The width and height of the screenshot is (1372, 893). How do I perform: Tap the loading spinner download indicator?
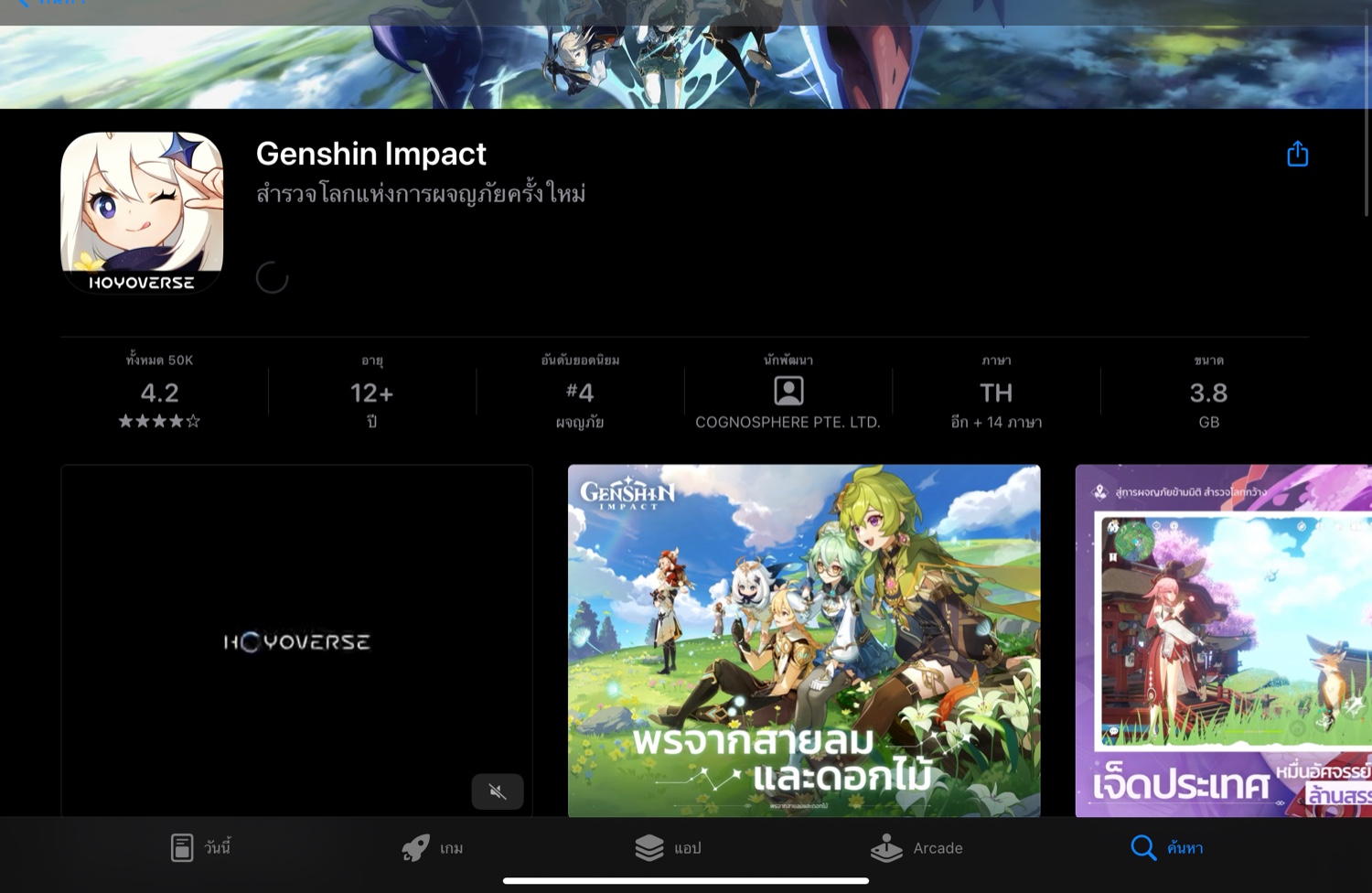pyautogui.click(x=272, y=277)
